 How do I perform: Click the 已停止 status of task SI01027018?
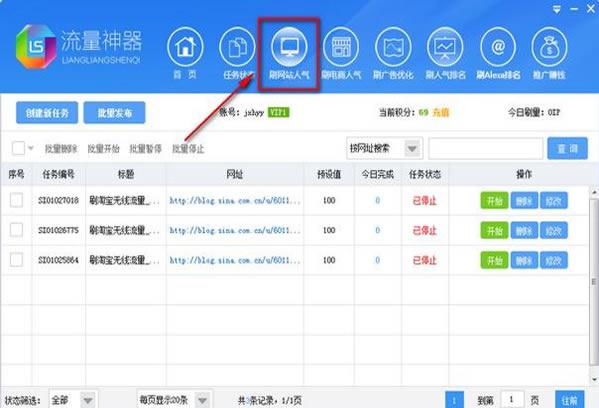[x=424, y=200]
